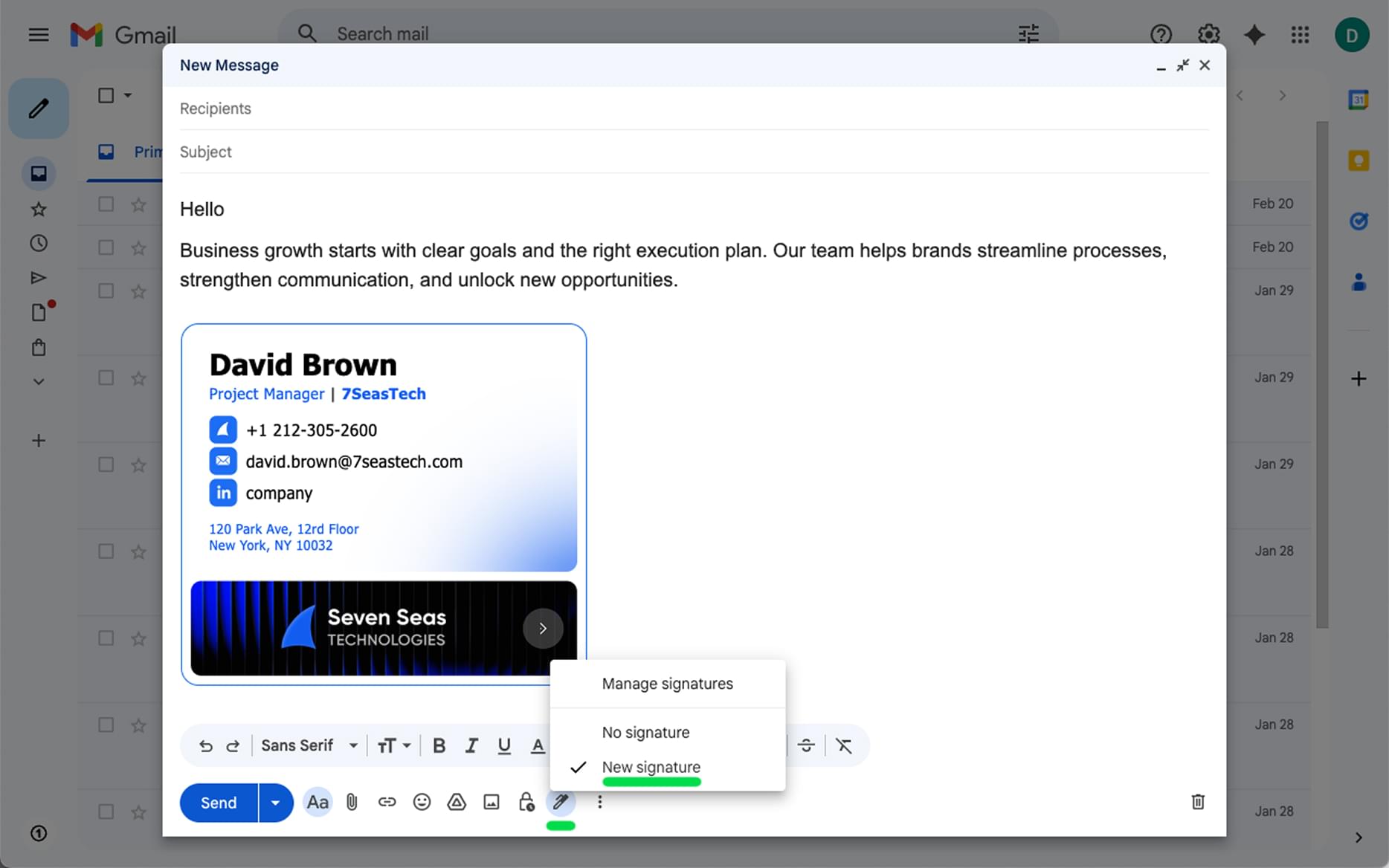Open text color picker
This screenshot has width=1389, height=868.
point(538,745)
